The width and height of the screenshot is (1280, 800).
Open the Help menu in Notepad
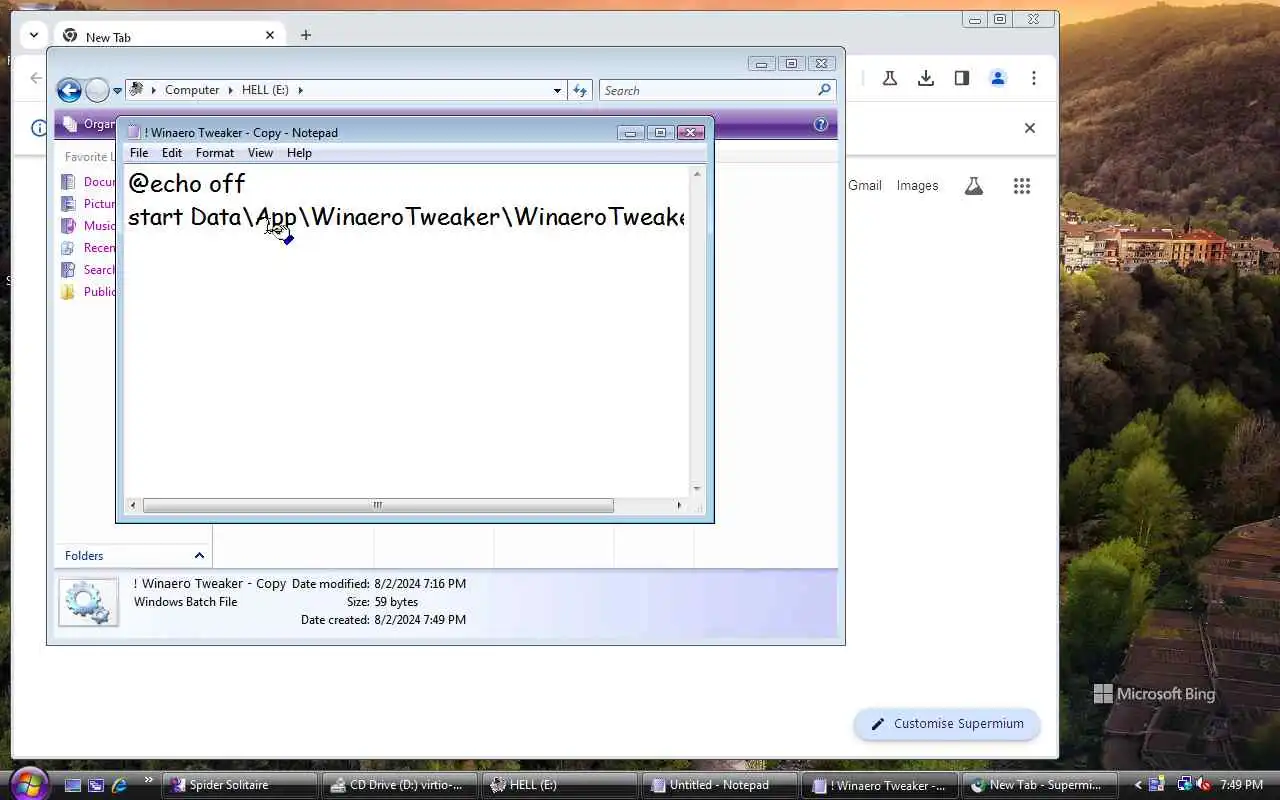(299, 153)
